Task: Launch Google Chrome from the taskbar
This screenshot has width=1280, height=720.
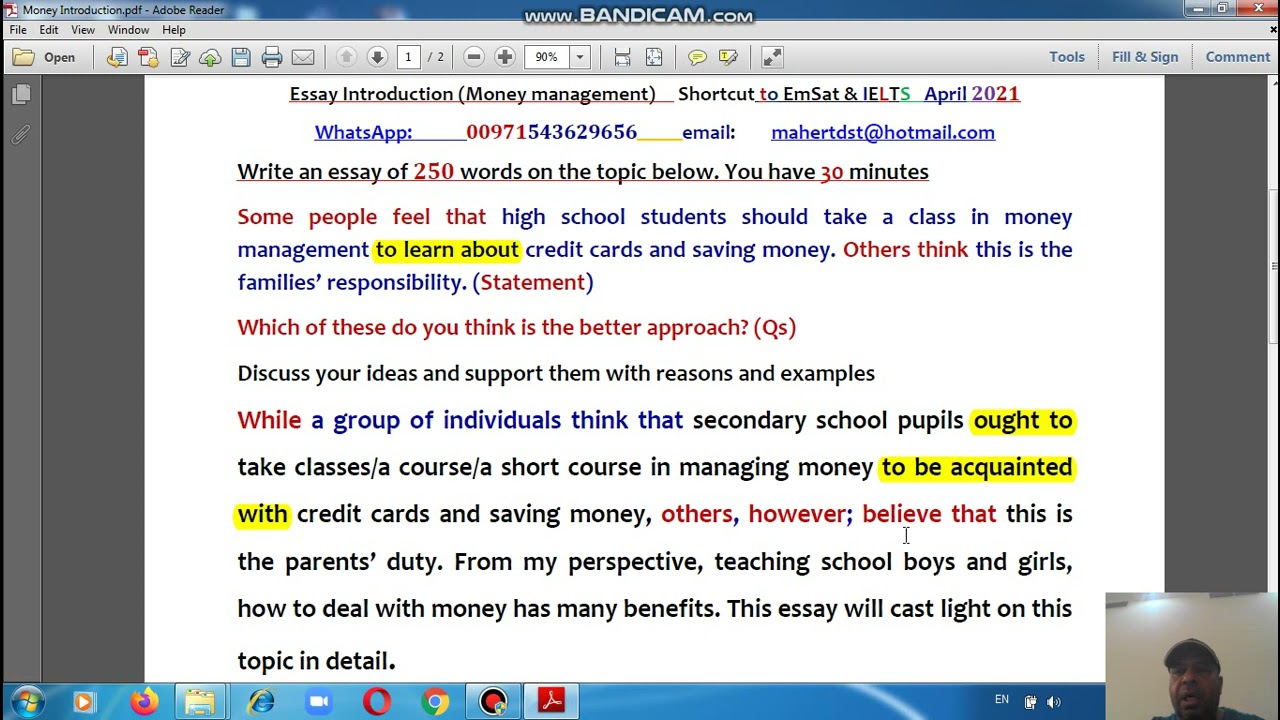Action: [435, 702]
